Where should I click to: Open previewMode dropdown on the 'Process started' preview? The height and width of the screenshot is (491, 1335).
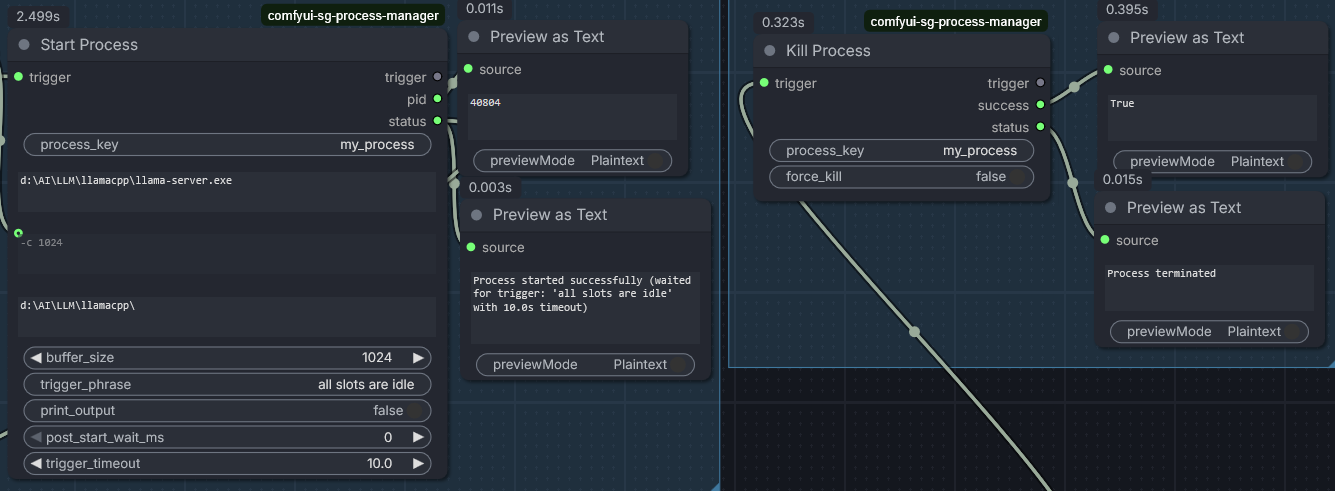tap(584, 364)
